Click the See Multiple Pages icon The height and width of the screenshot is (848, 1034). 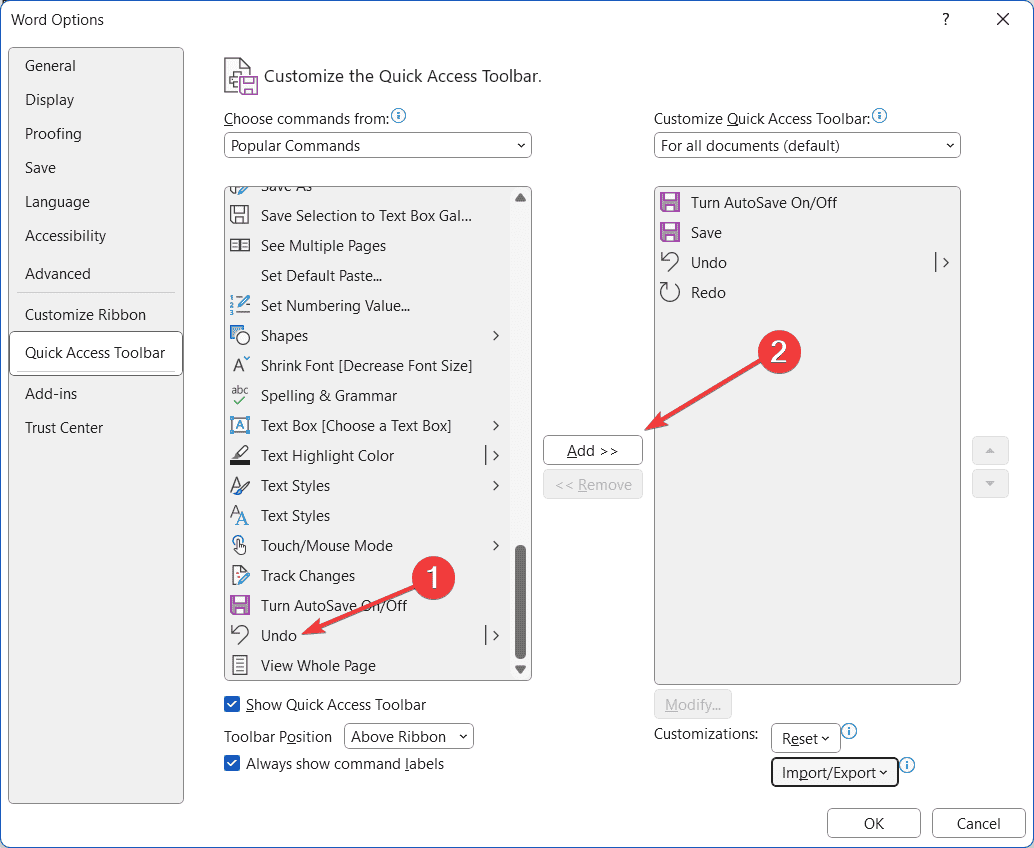[x=240, y=246]
